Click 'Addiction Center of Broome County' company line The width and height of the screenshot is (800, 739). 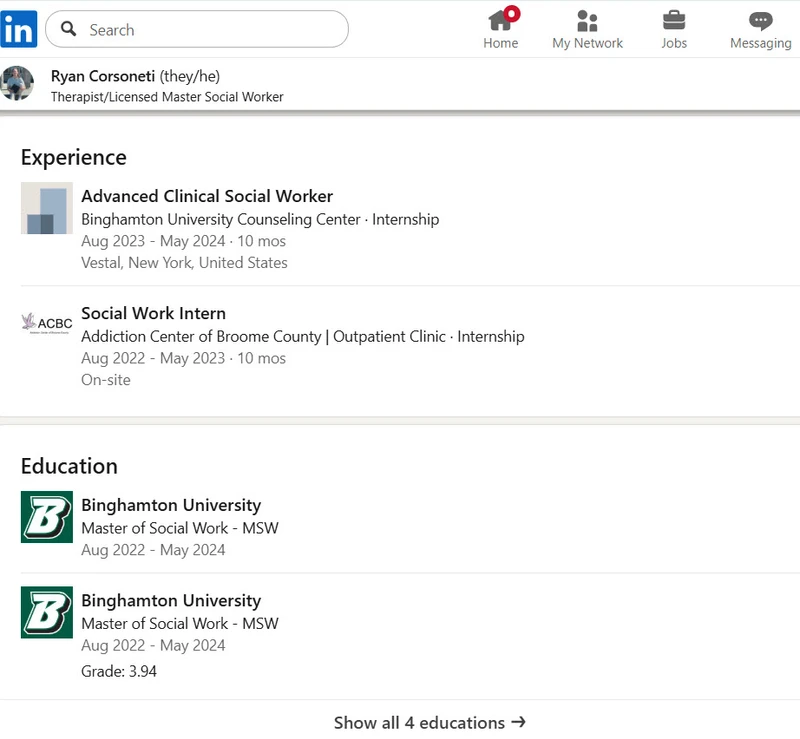(x=303, y=337)
